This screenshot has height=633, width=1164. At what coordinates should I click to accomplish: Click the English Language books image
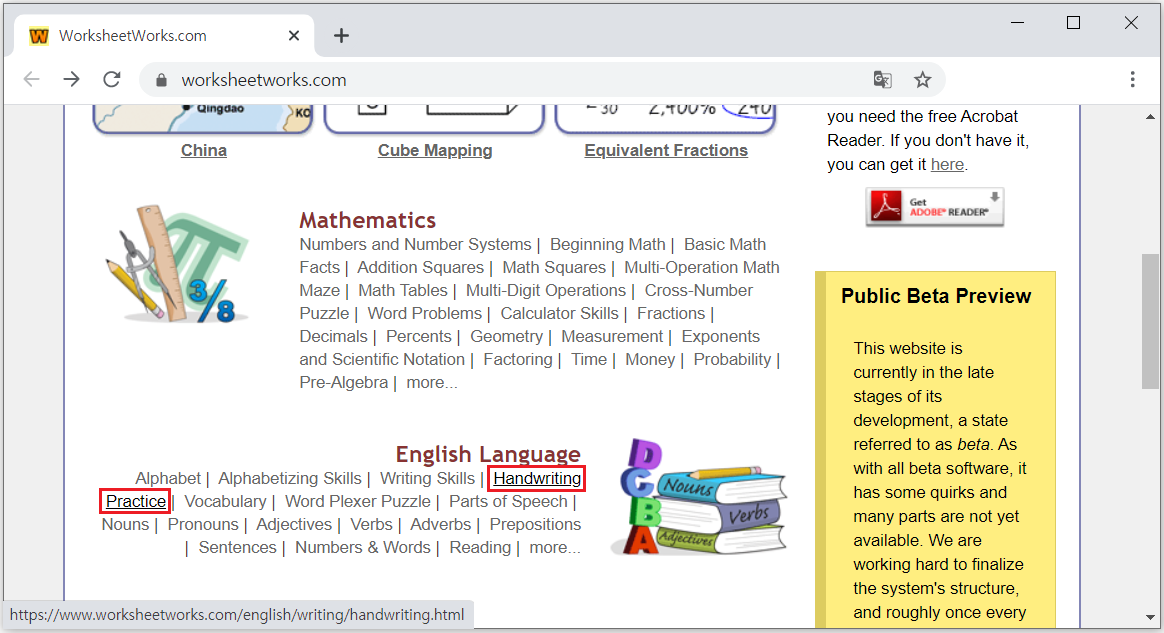point(699,496)
